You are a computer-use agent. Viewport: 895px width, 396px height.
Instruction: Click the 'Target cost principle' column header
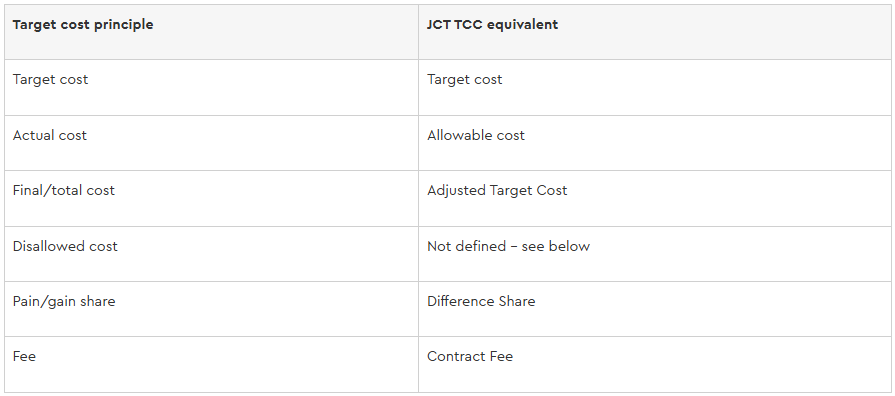click(x=211, y=32)
